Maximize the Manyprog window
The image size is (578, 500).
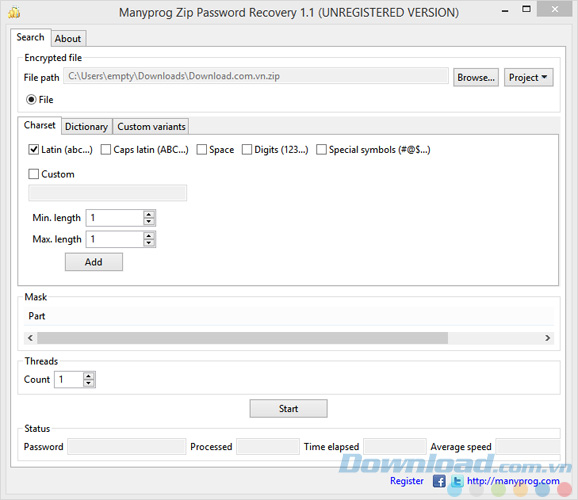click(x=526, y=10)
